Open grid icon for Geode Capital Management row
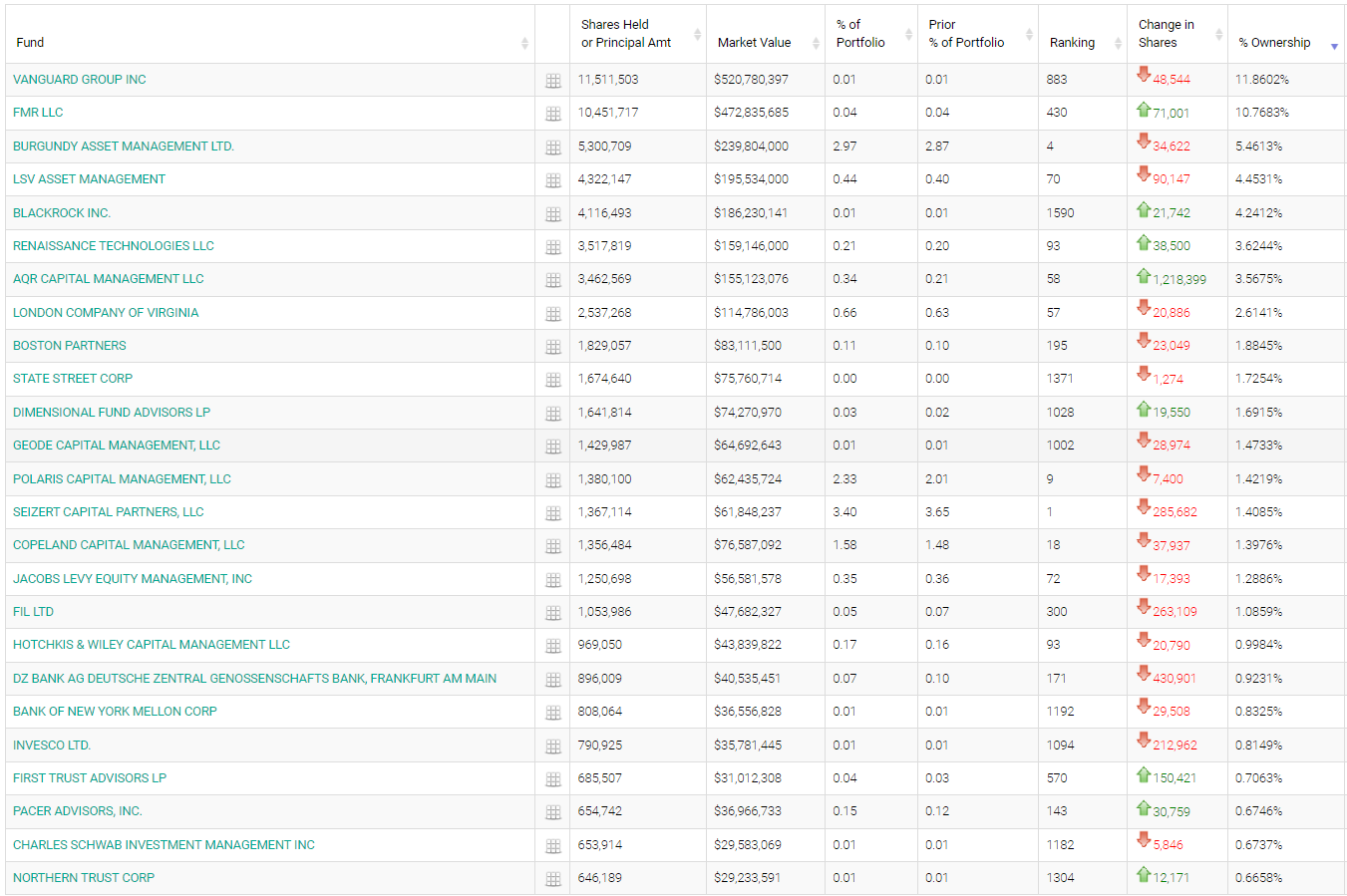Image resolution: width=1347 pixels, height=896 pixels. point(553,447)
